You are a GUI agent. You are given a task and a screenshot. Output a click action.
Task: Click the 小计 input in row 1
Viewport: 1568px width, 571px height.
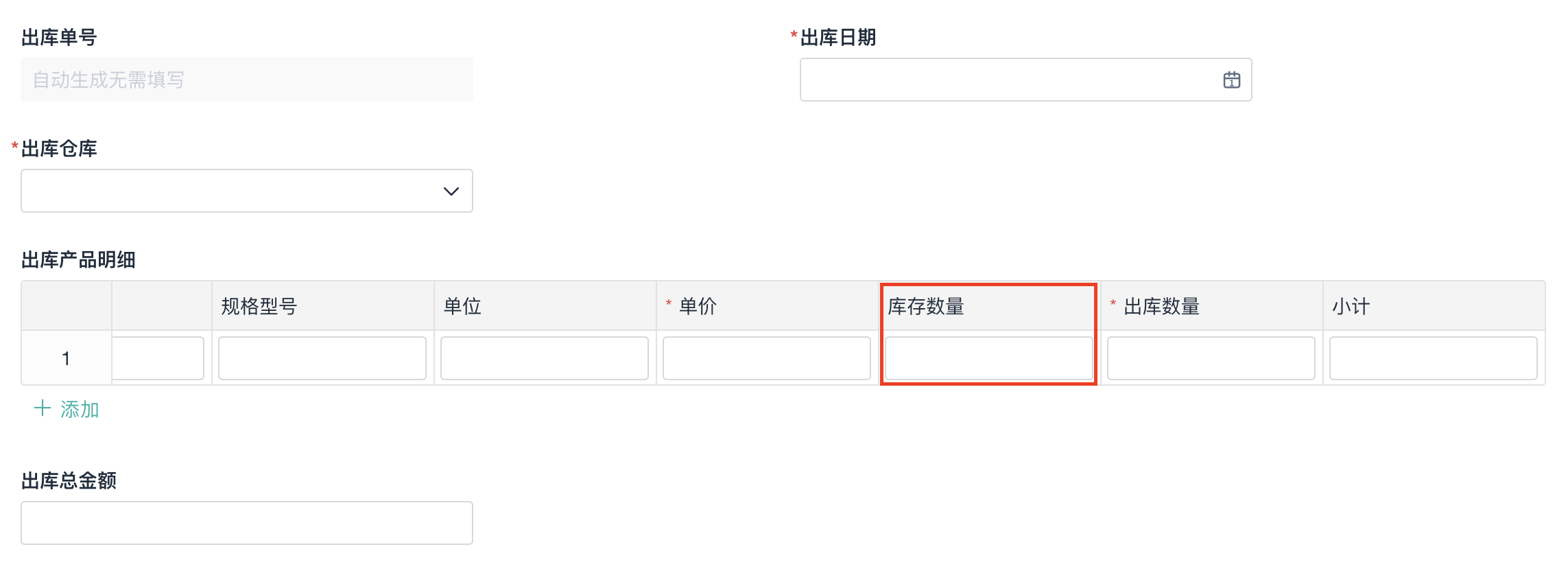[1433, 358]
